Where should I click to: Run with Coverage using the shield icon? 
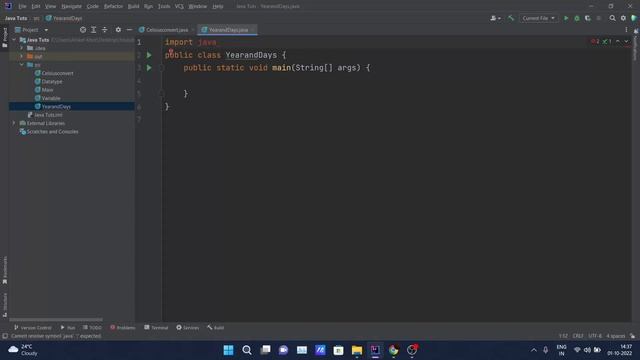[588, 18]
